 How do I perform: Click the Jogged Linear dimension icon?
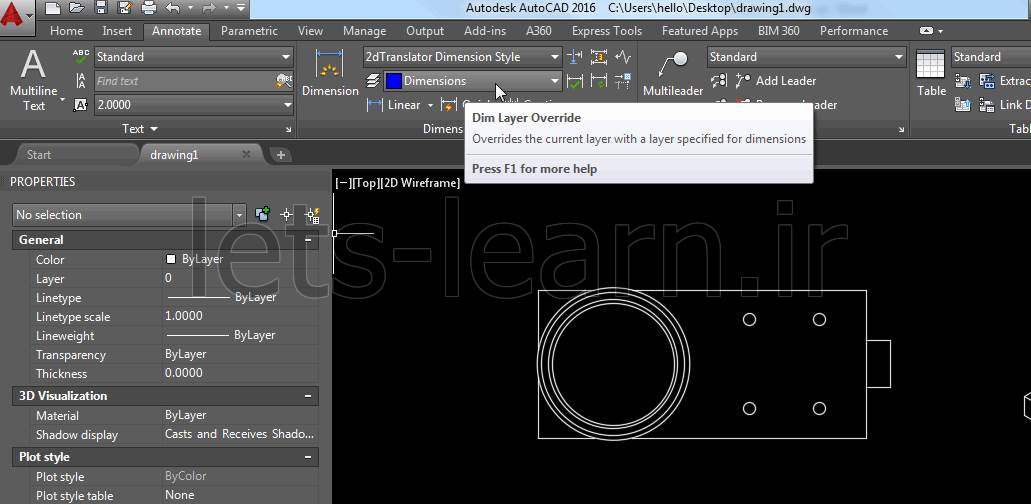pyautogui.click(x=623, y=57)
